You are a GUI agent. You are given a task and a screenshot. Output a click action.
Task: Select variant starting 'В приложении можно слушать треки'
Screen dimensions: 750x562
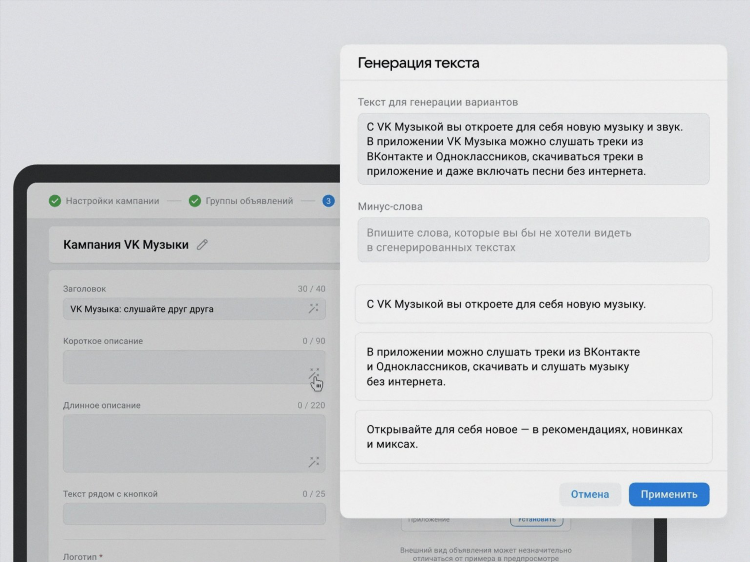pyautogui.click(x=533, y=366)
